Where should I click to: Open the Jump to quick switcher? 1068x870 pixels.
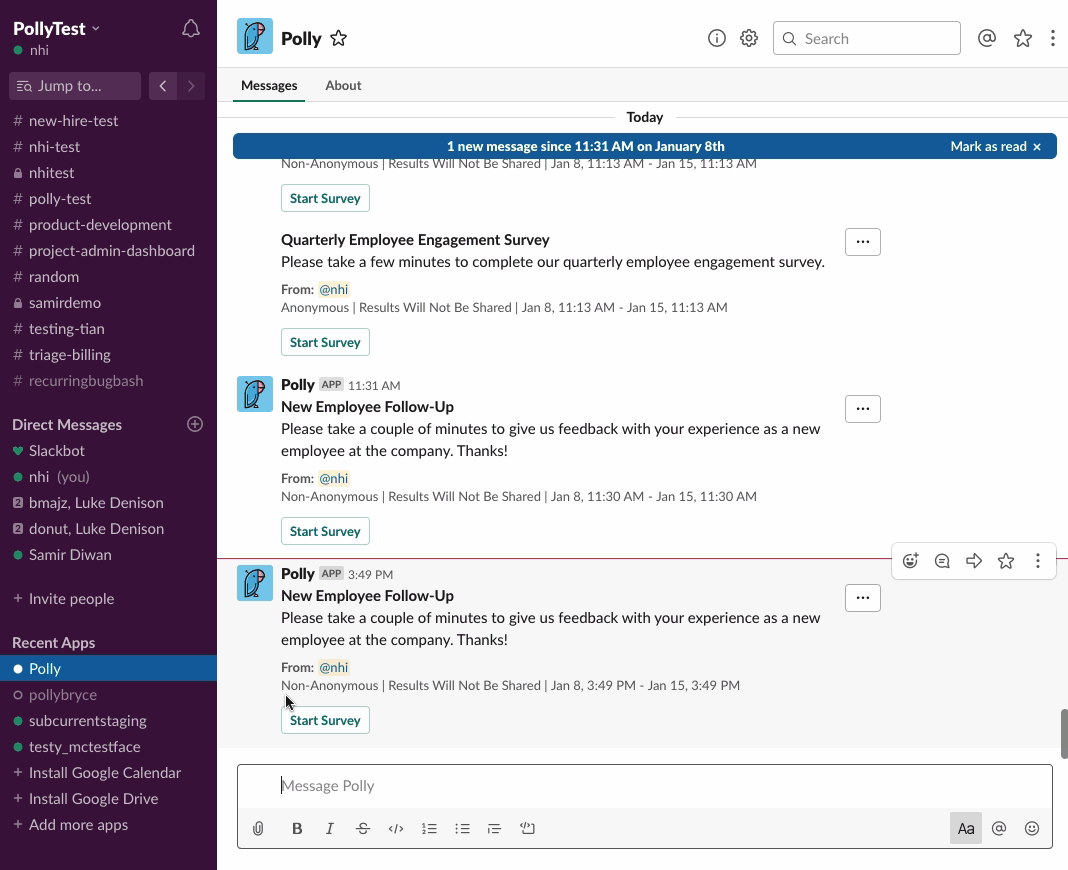pyautogui.click(x=75, y=86)
